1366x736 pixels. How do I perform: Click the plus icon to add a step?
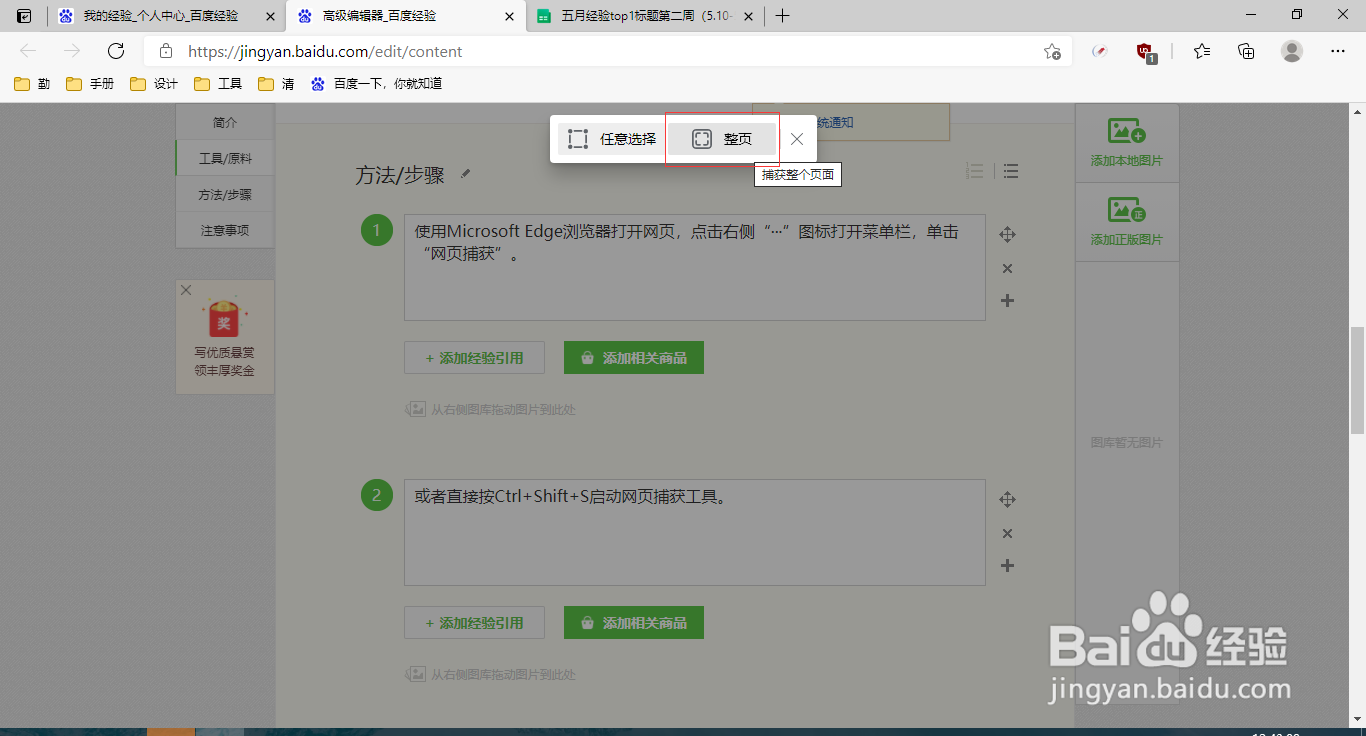coord(1007,300)
